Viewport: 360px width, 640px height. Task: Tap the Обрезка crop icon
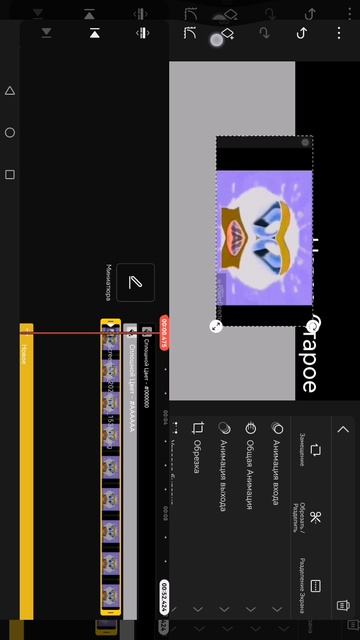(198, 428)
